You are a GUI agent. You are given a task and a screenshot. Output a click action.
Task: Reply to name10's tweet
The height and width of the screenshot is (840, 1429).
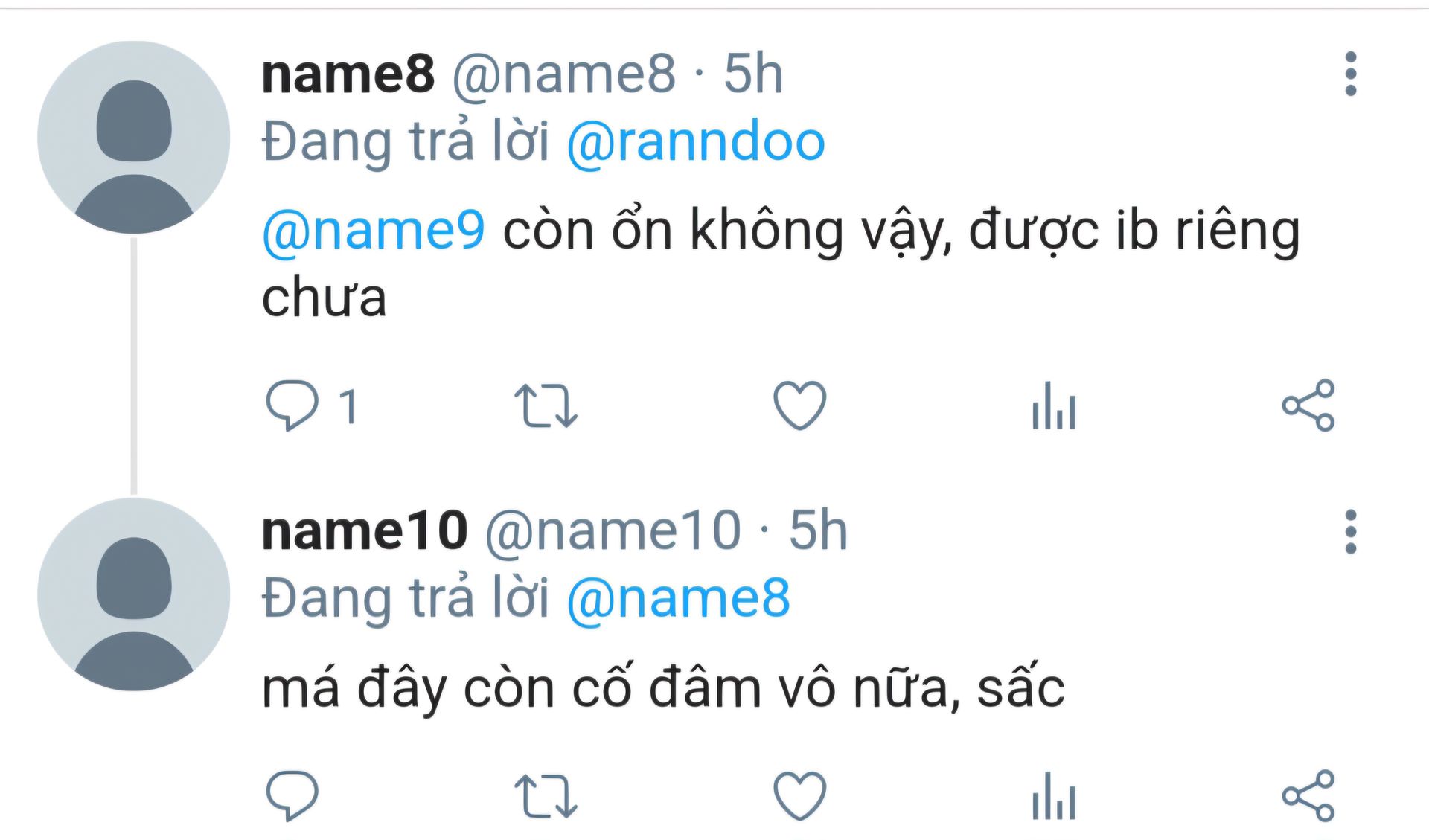click(292, 796)
